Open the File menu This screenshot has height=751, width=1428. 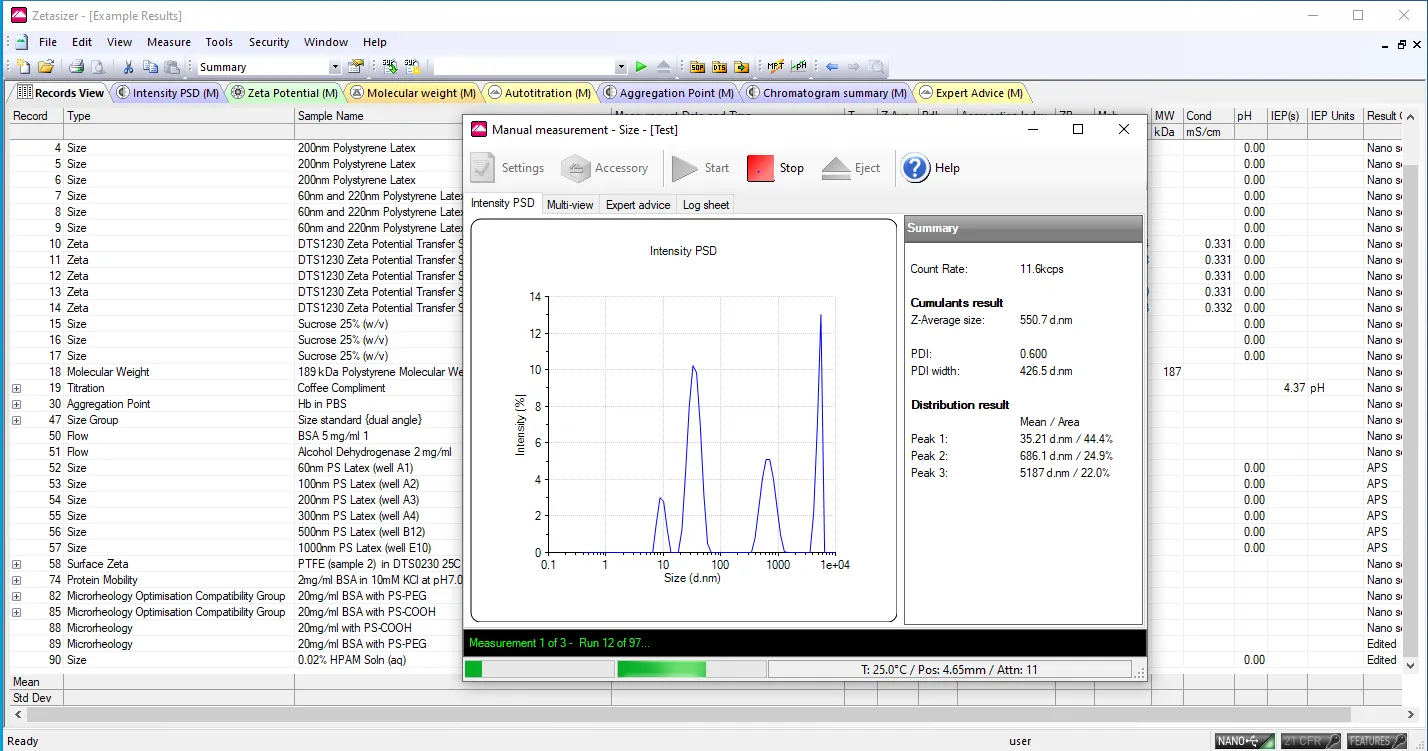click(48, 42)
